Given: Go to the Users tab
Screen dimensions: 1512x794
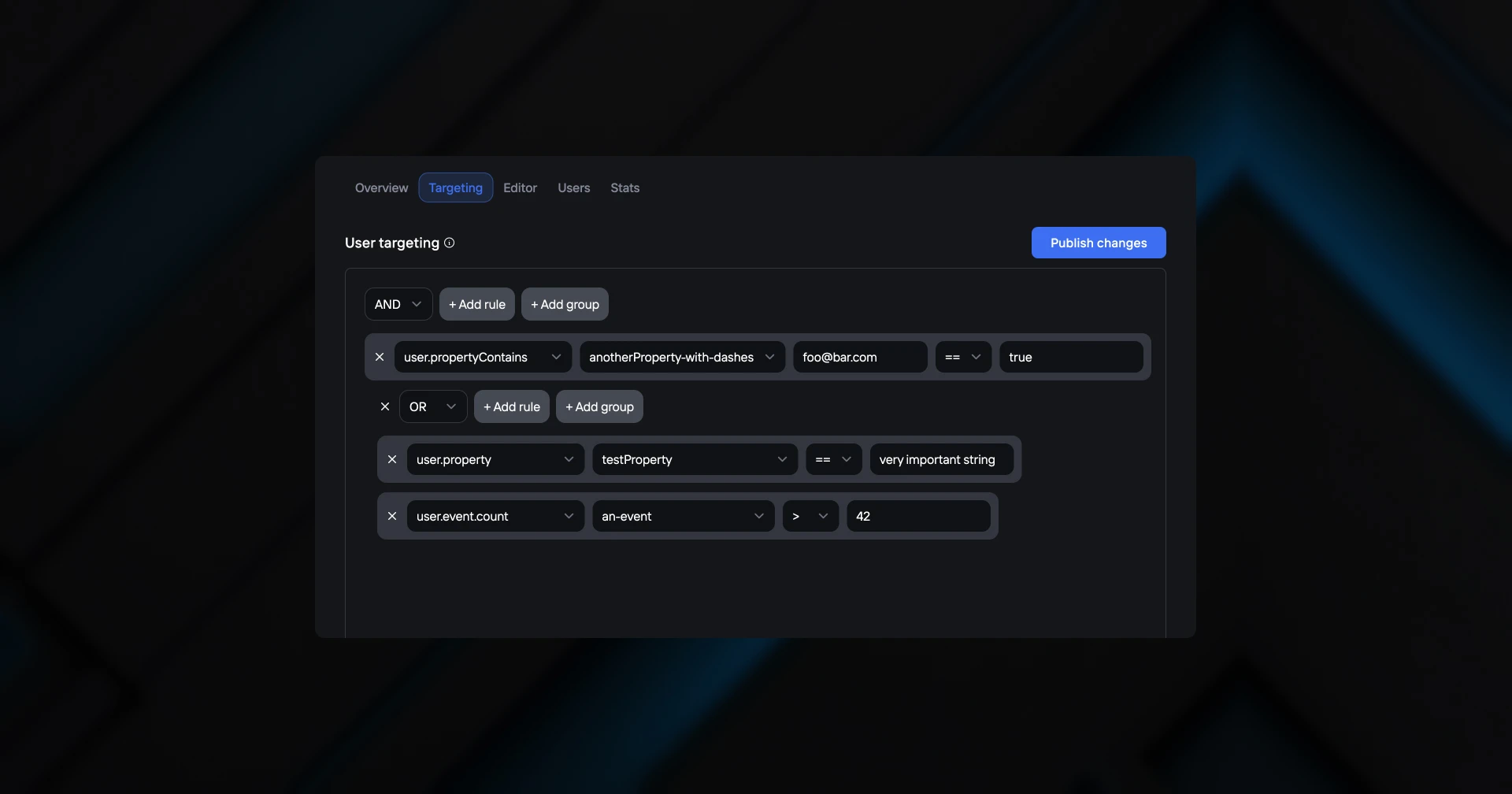Looking at the screenshot, I should 573,187.
